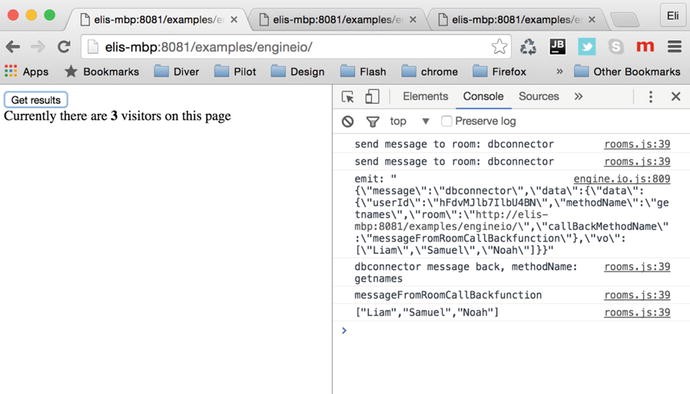Open DevTools three-dot settings menu
Viewport: 690px width, 394px height.
point(650,96)
